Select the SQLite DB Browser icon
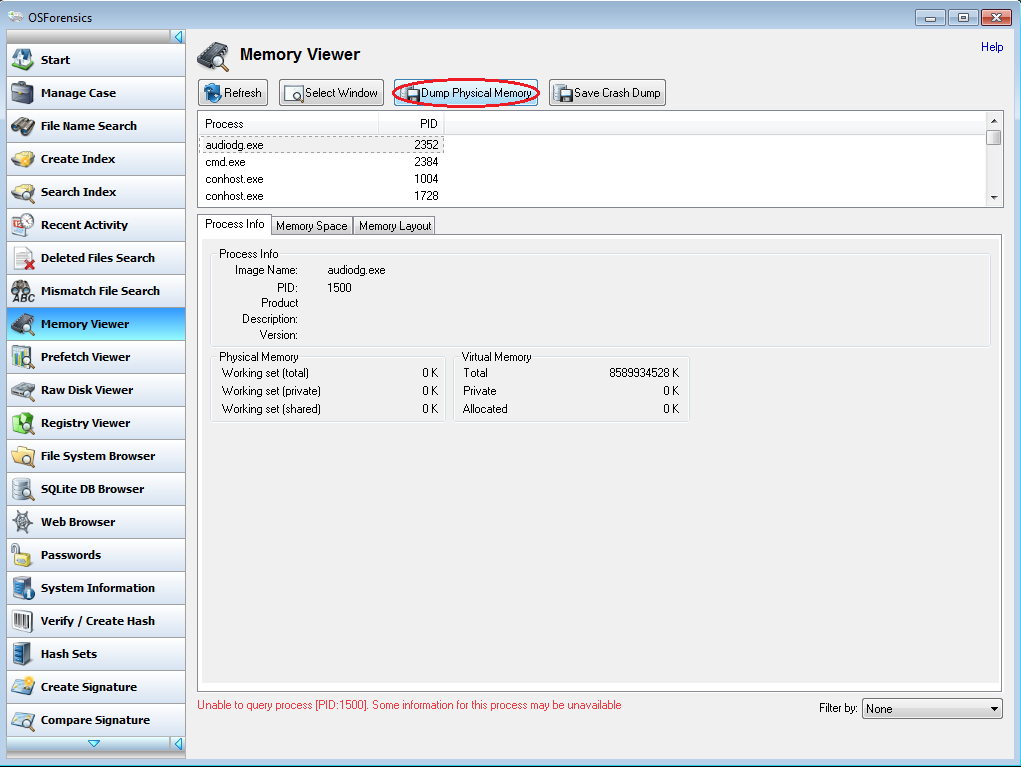1021x767 pixels. pyautogui.click(x=23, y=489)
